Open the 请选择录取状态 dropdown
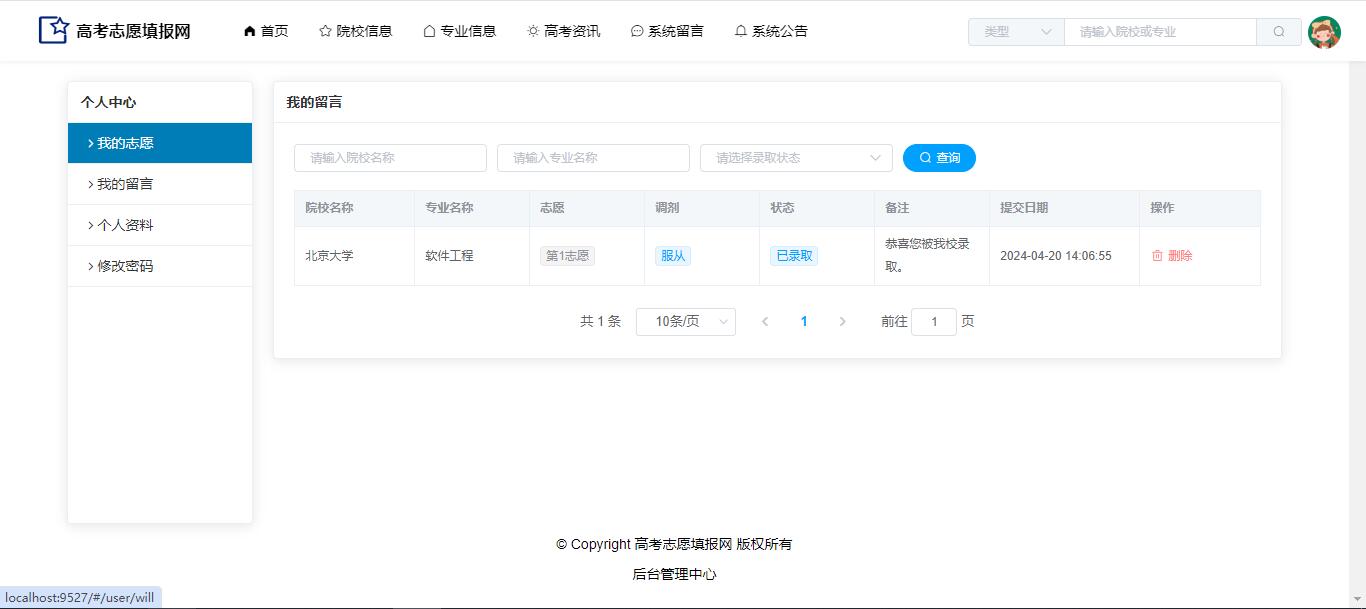The height and width of the screenshot is (609, 1366). (x=796, y=158)
